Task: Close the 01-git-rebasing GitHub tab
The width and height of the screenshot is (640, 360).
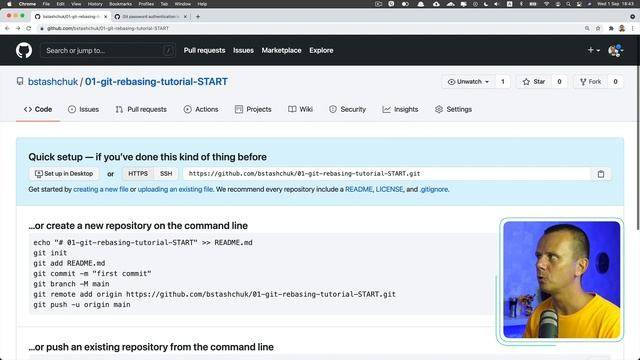Action: pos(105,16)
